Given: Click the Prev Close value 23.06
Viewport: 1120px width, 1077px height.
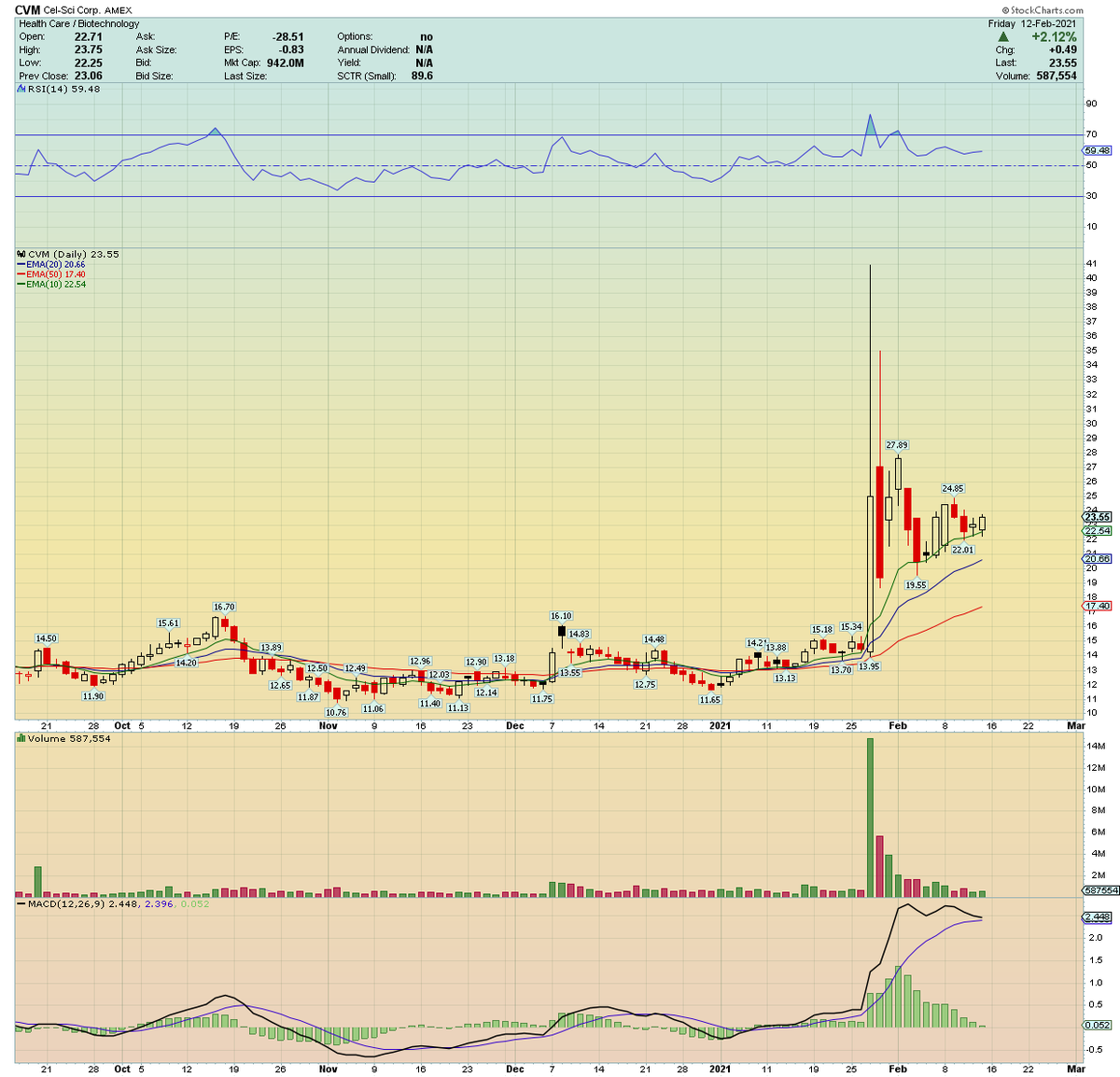Looking at the screenshot, I should [x=89, y=77].
